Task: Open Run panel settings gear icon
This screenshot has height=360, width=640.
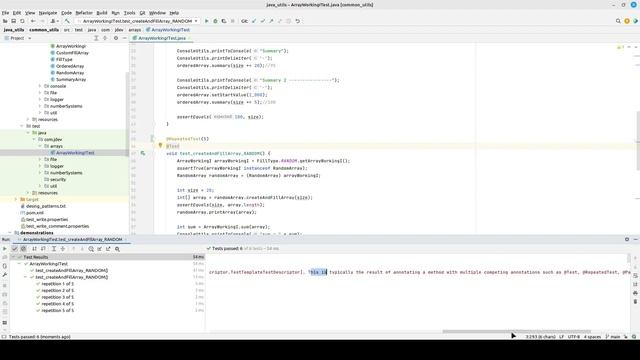Action: pos(627,240)
